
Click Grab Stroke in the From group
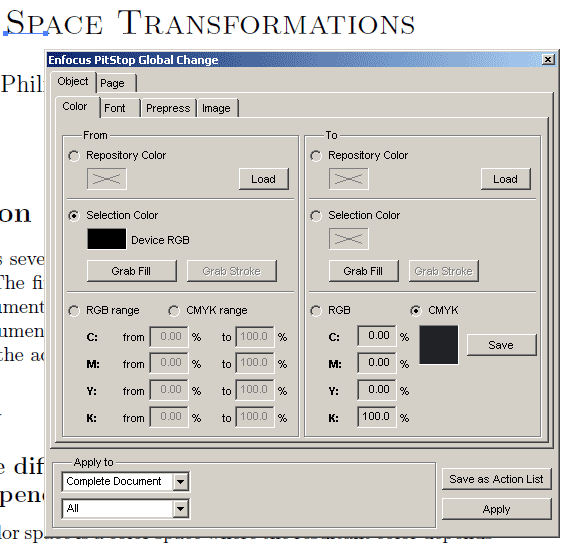232,271
